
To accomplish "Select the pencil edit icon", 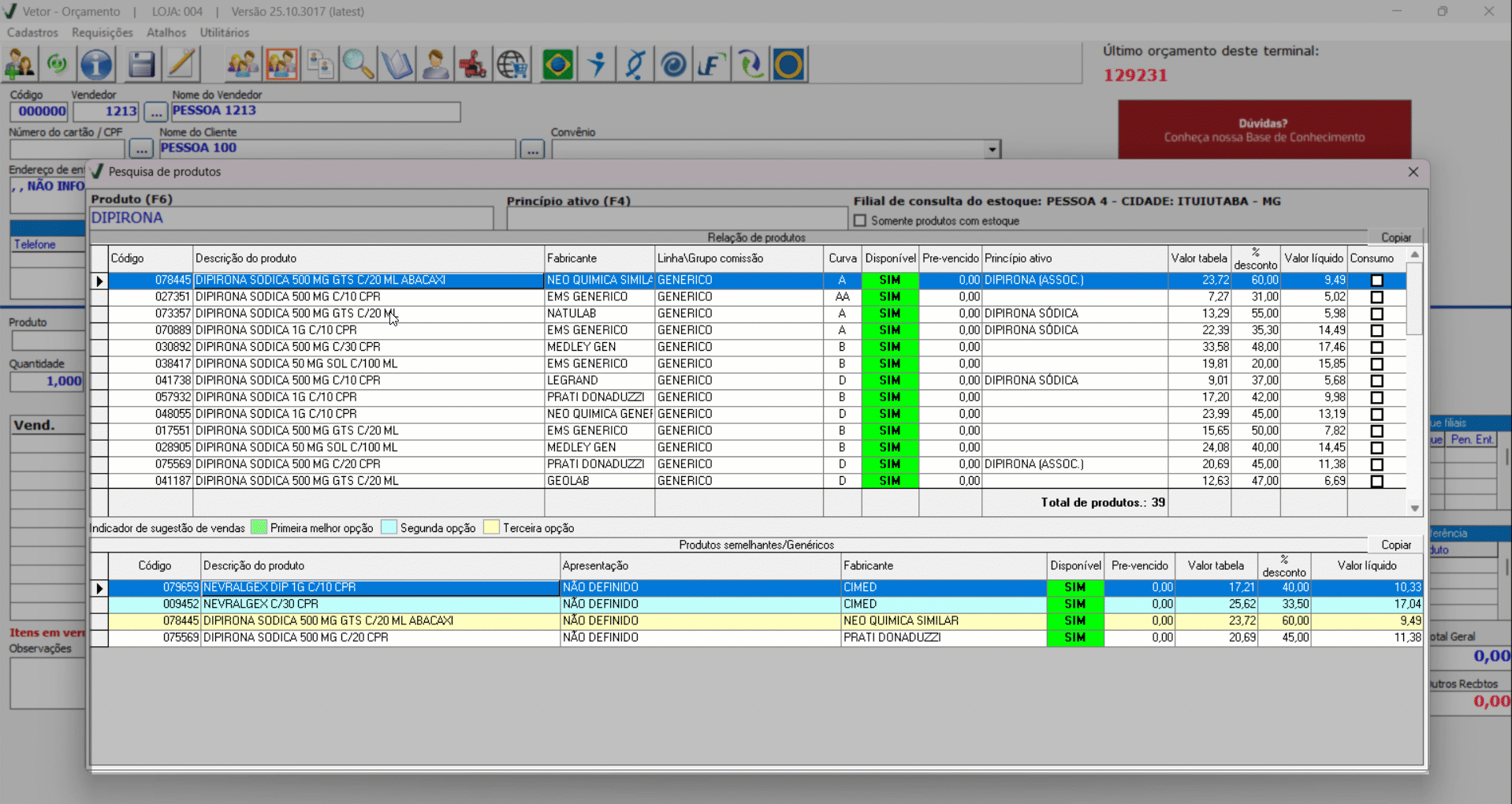I will tap(181, 65).
